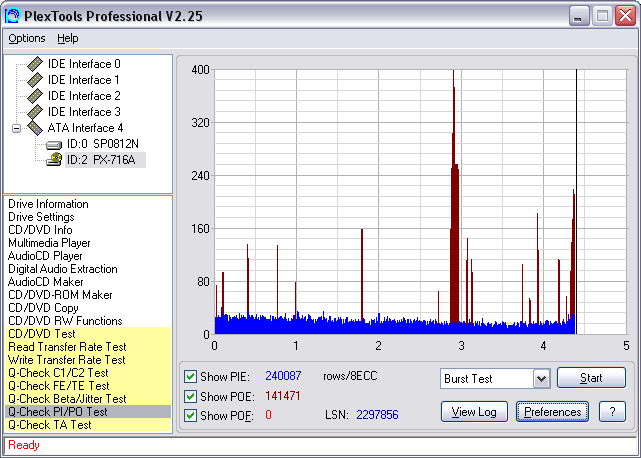The height and width of the screenshot is (458, 641).
Task: Select the ID:0 SP0812N drive
Action: tap(103, 144)
